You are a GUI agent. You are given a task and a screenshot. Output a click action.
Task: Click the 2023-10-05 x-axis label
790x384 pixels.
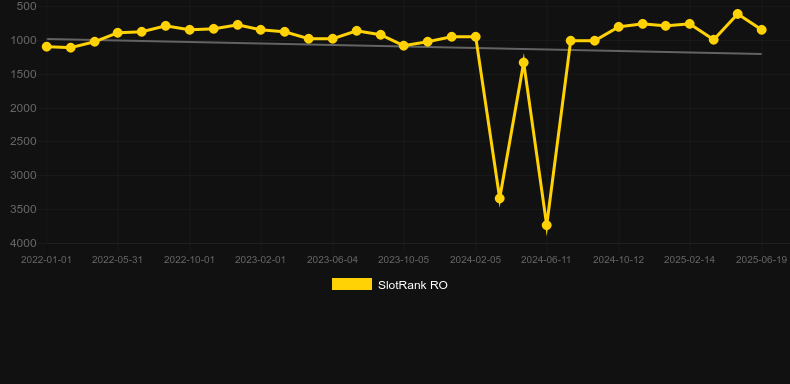tap(404, 260)
